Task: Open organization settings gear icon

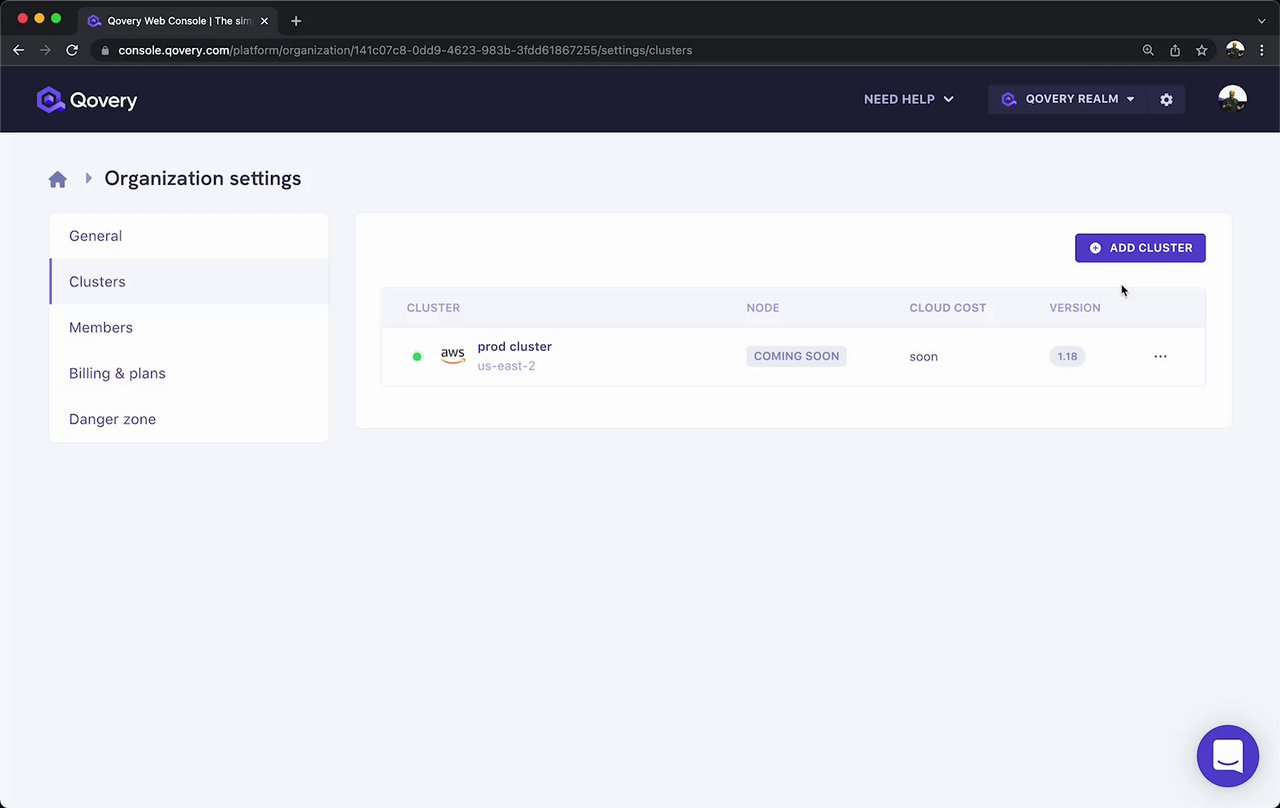Action: click(1166, 100)
